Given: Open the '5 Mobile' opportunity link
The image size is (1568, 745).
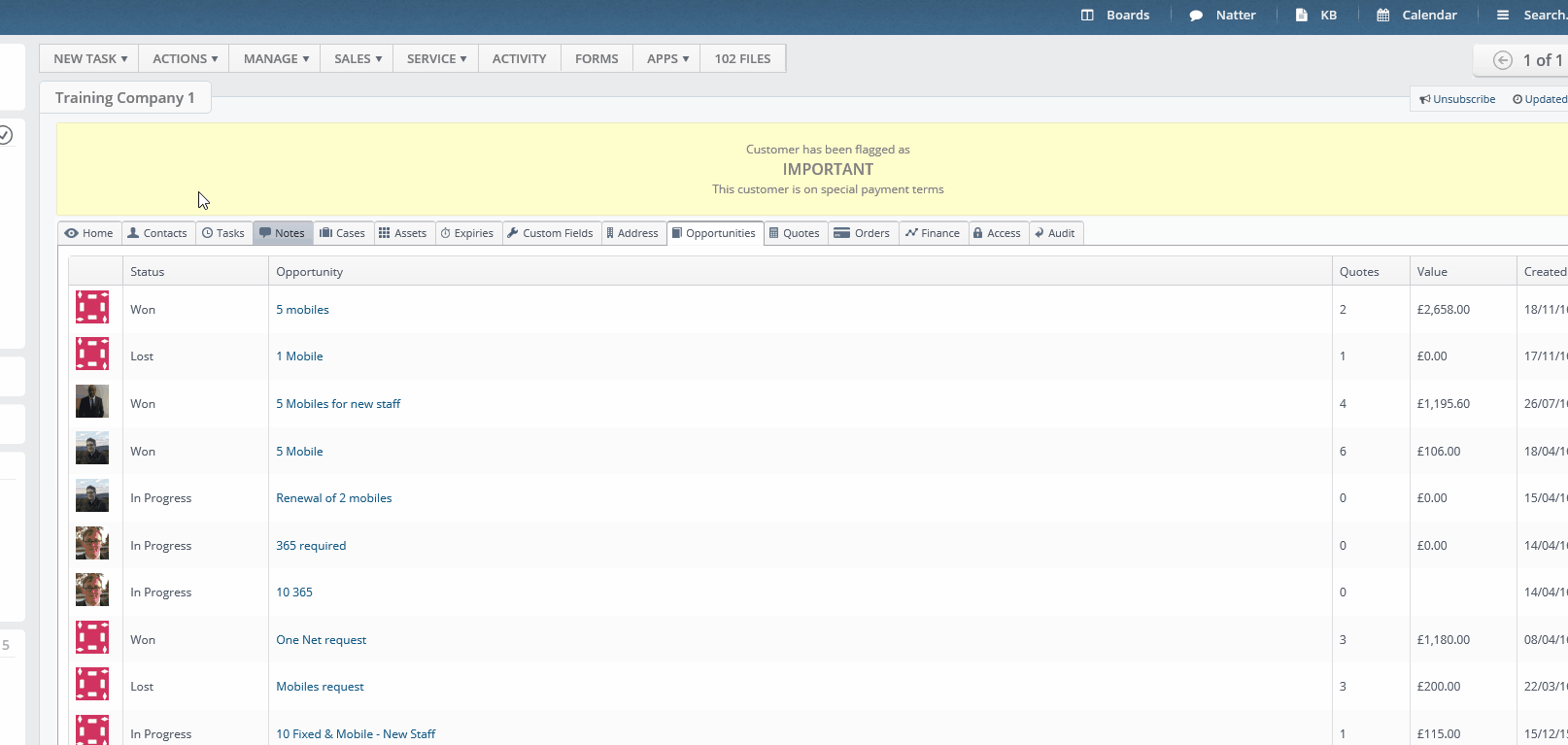Looking at the screenshot, I should click(299, 452).
